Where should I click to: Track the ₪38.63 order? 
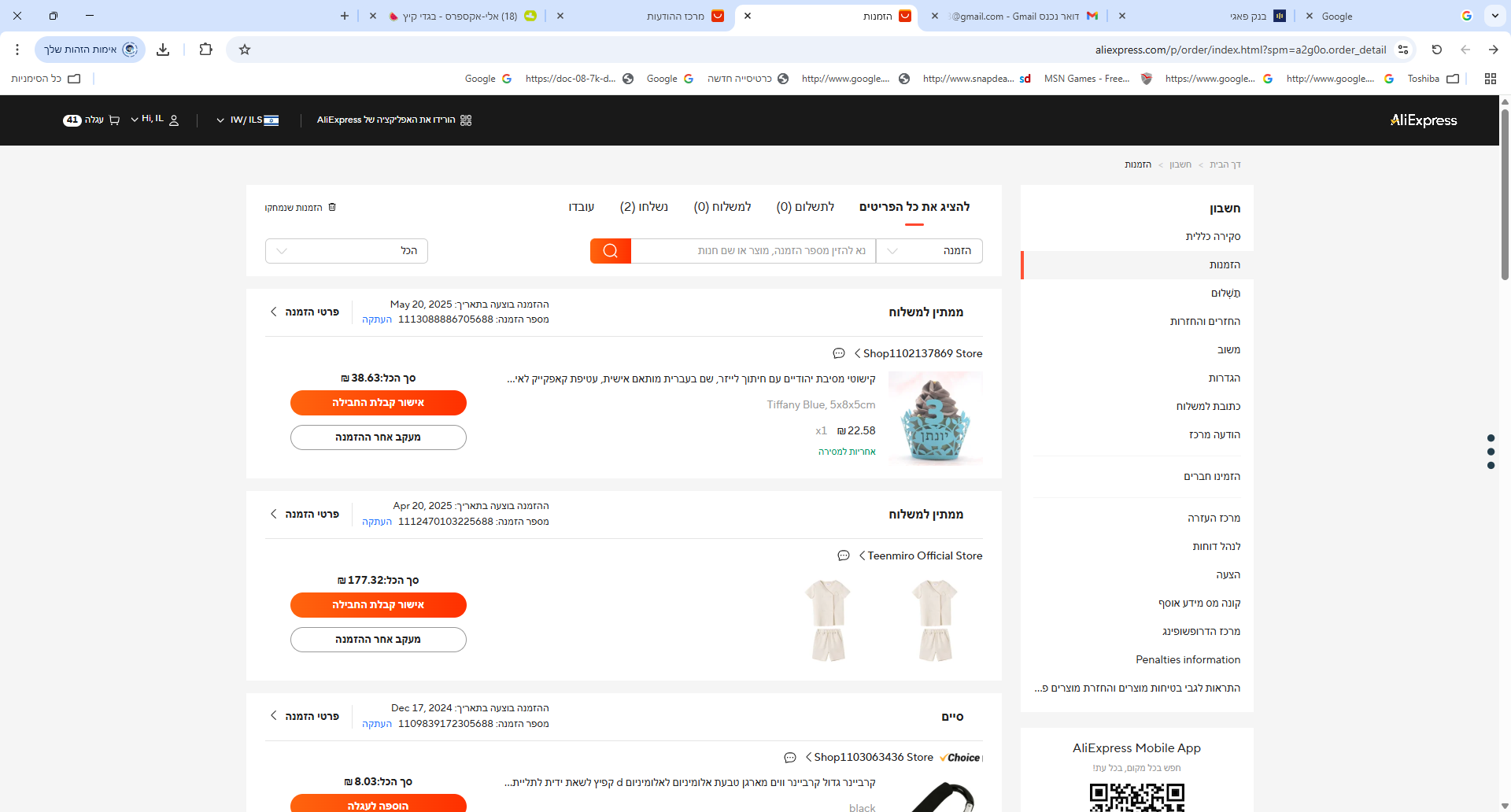click(x=379, y=437)
